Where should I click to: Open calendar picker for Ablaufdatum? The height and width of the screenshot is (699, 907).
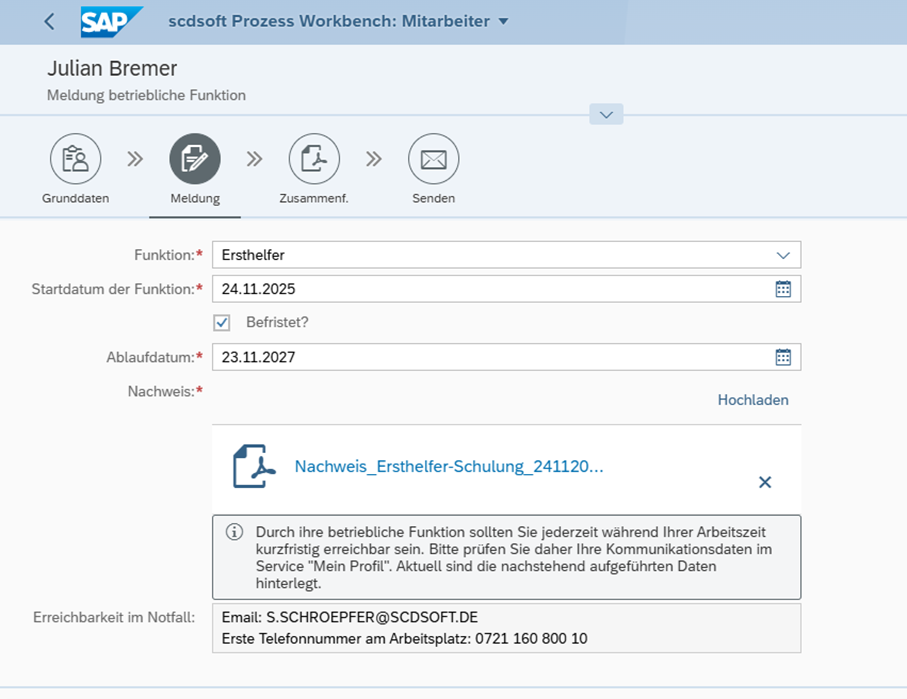click(x=783, y=357)
